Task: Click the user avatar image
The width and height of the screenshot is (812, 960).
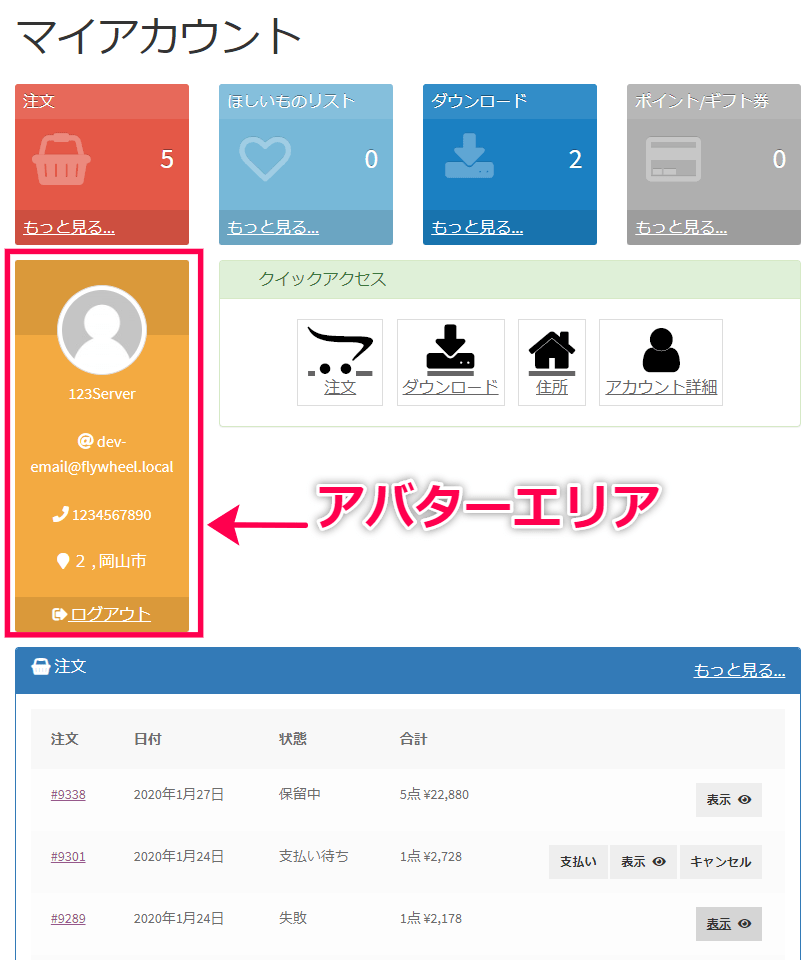Action: tap(102, 330)
